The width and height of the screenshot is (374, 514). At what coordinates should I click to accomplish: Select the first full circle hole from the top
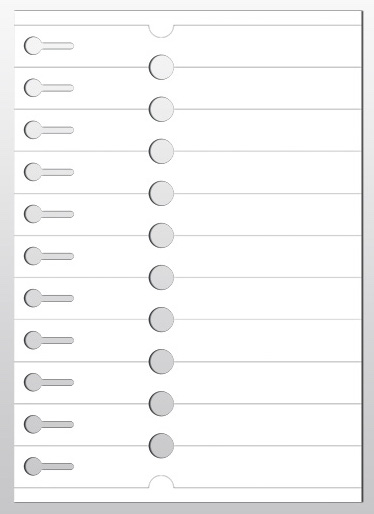(x=161, y=67)
